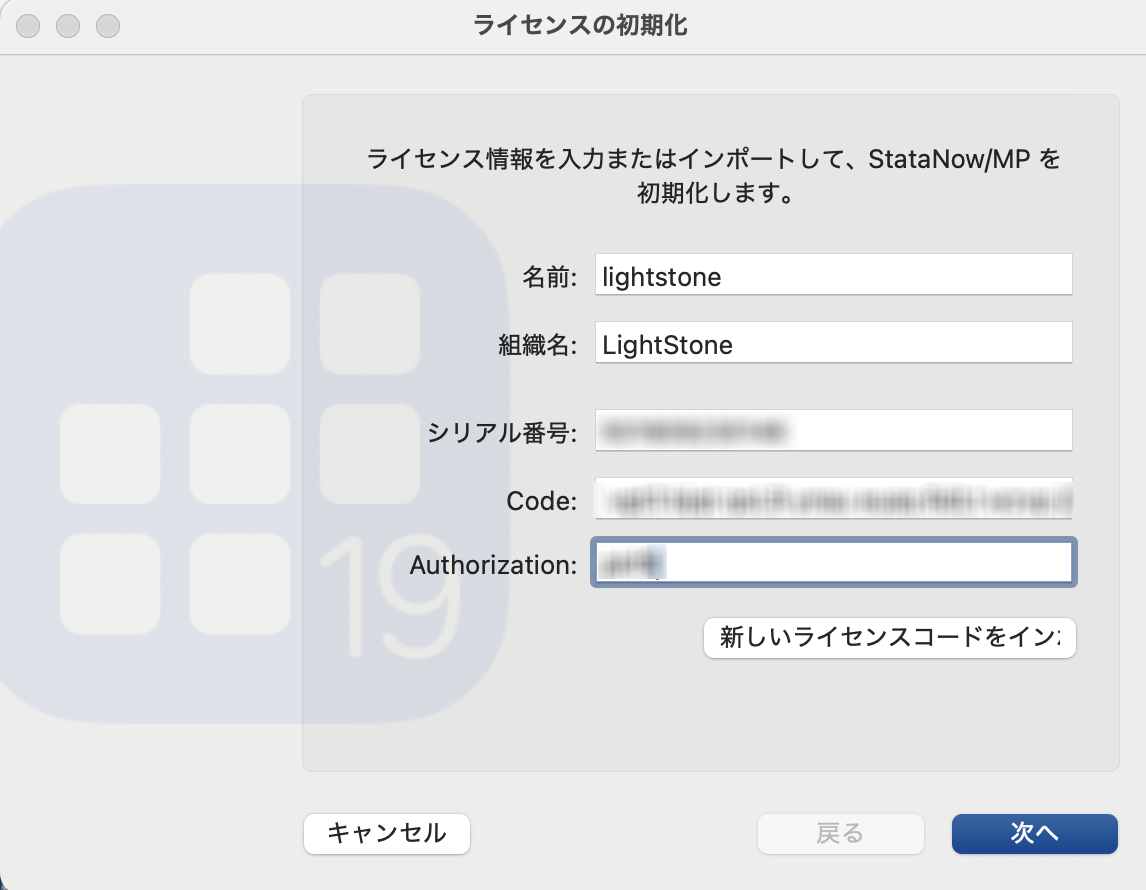
Task: Click the disabled 戻る button
Action: 840,834
